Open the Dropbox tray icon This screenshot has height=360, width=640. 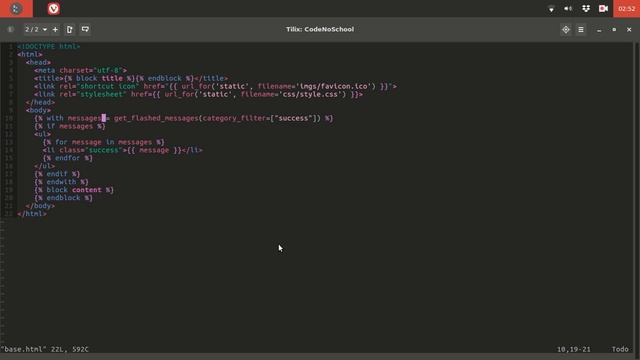tap(586, 9)
